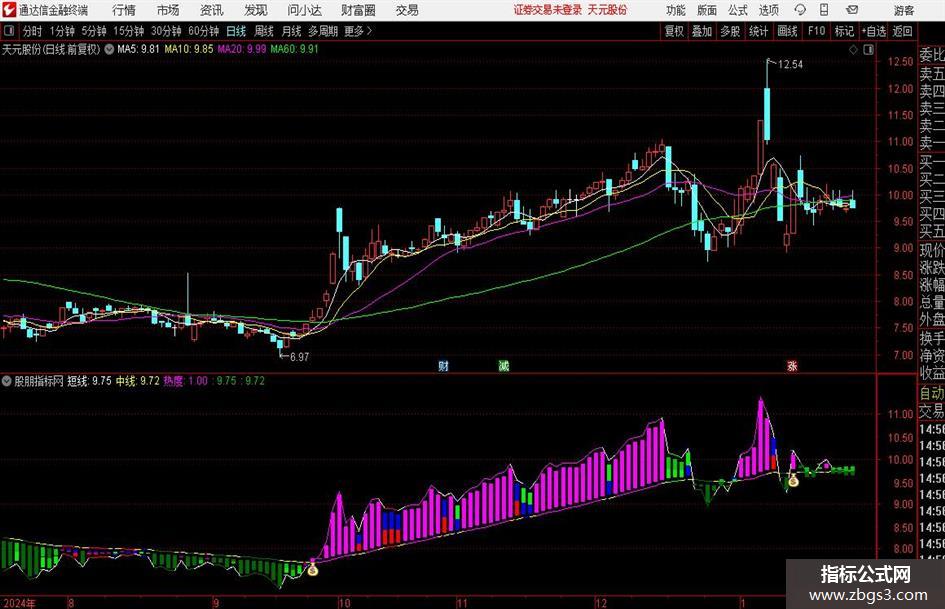945x609 pixels.
Task: Click the MA20: 9.99 label
Action: (x=242, y=49)
